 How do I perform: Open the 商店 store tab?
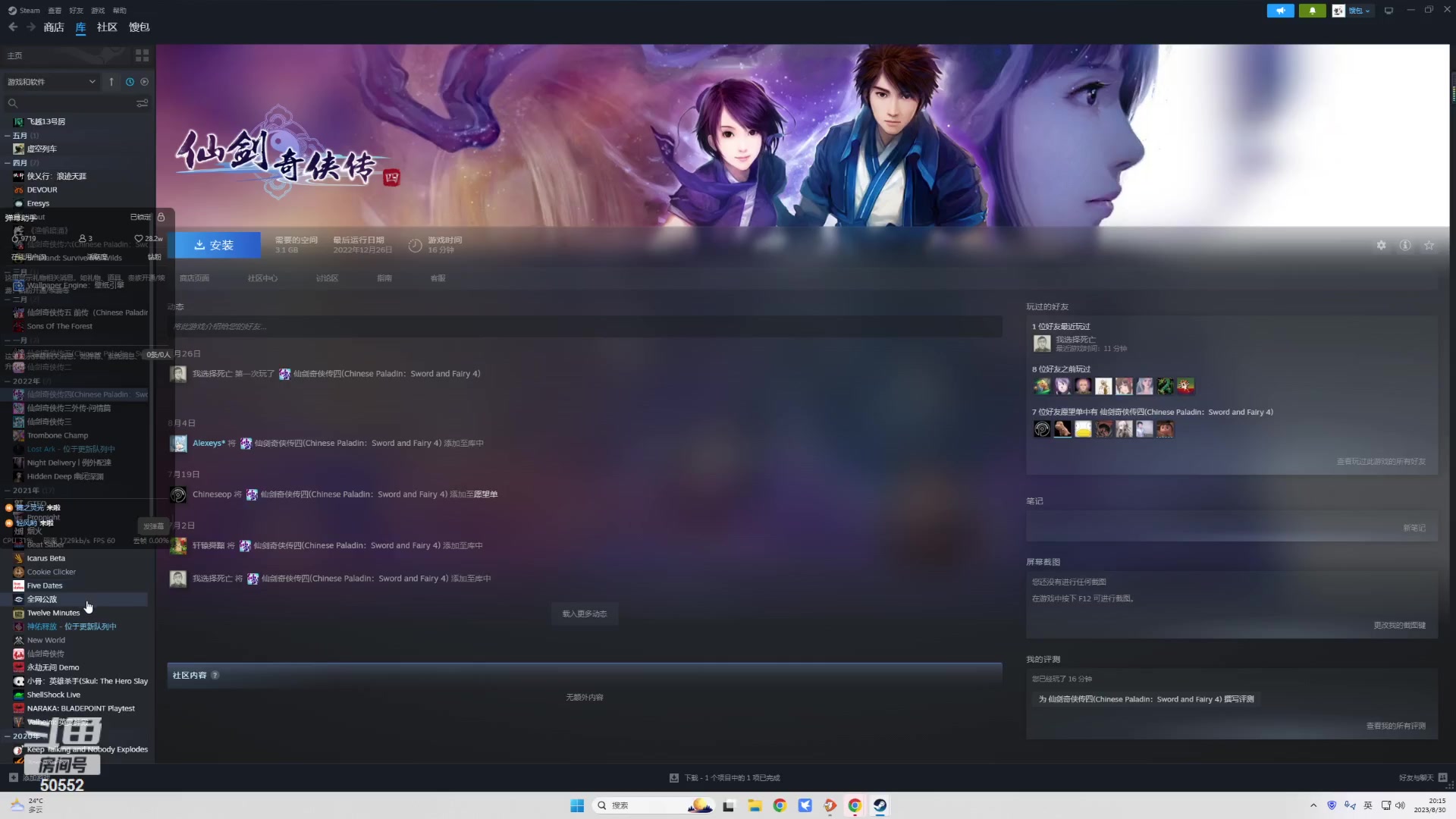click(x=54, y=27)
